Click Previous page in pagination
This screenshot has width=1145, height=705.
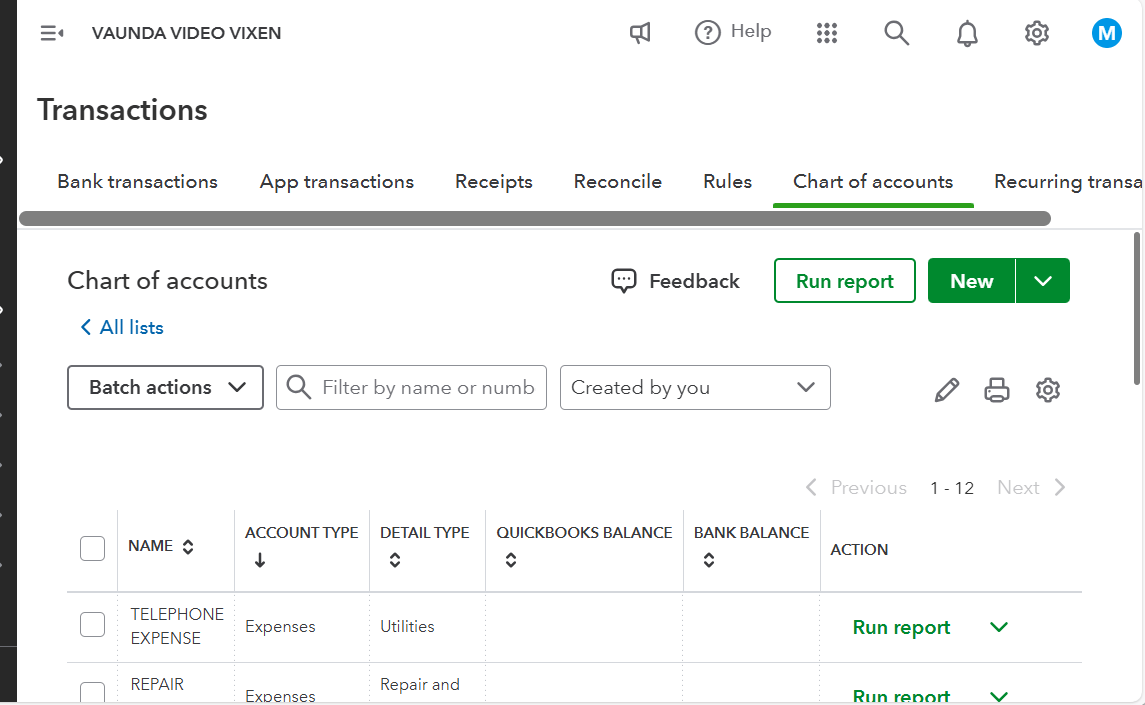click(856, 487)
